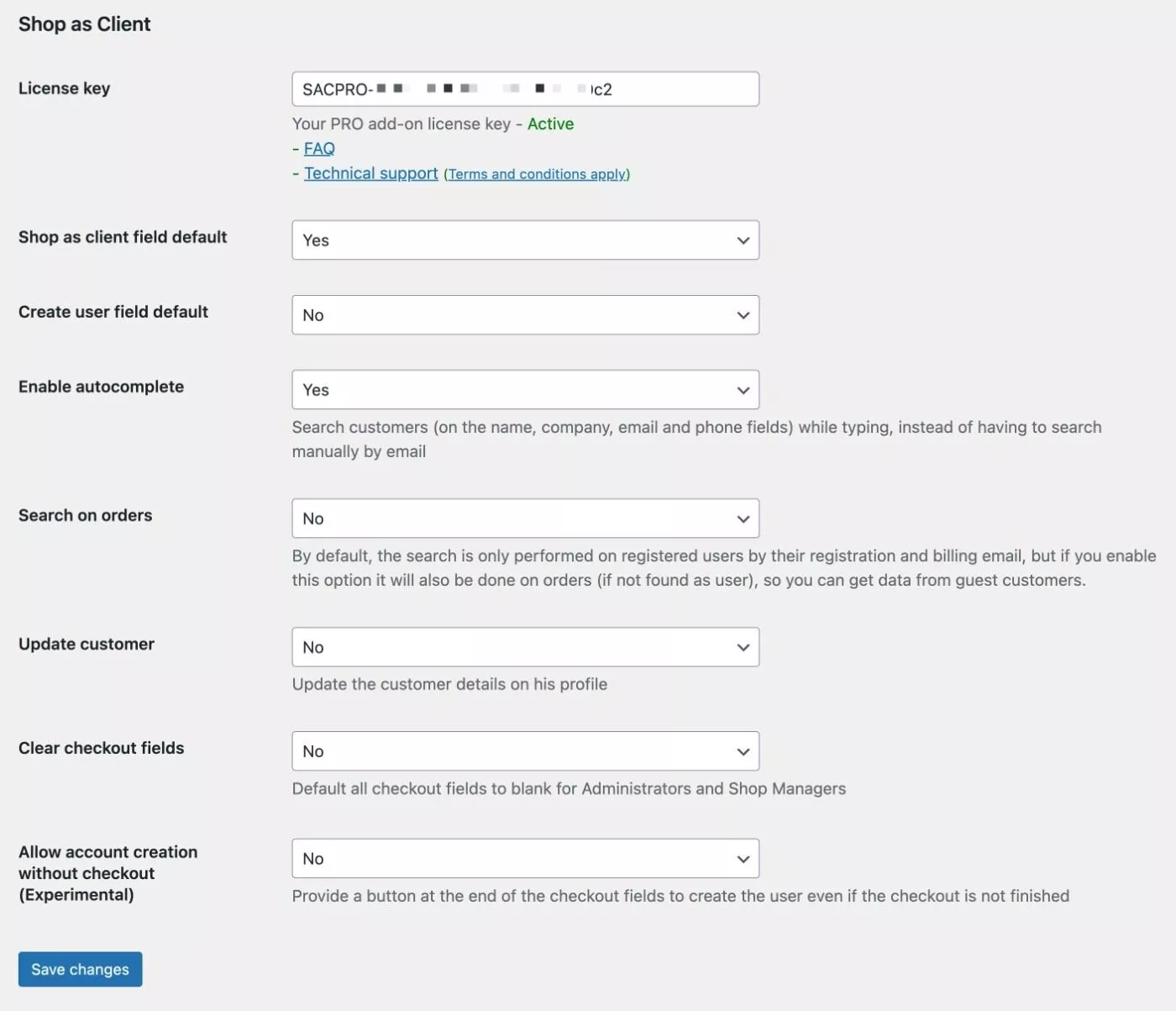Open the Update customer dropdown
The height and width of the screenshot is (1011, 1176).
tap(525, 647)
